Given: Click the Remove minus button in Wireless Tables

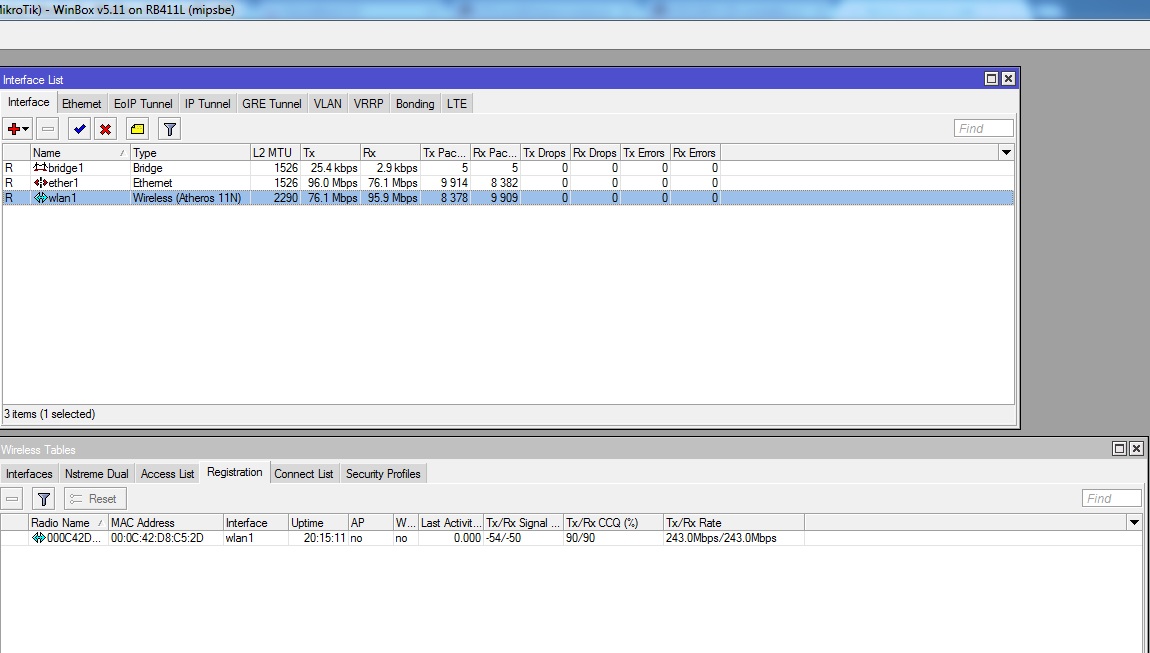Looking at the screenshot, I should [12, 499].
